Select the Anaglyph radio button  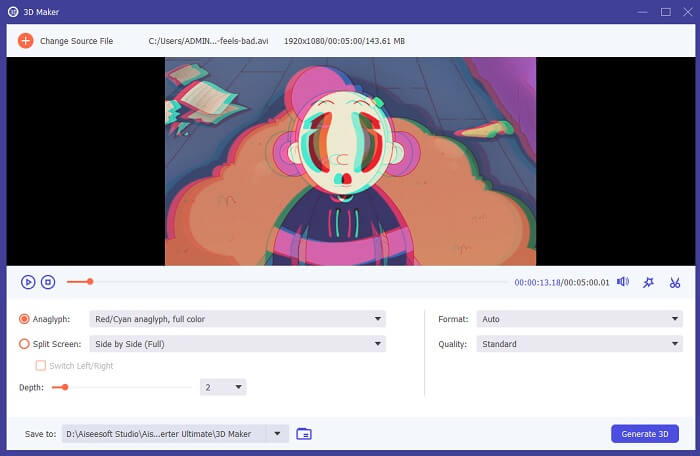click(24, 319)
